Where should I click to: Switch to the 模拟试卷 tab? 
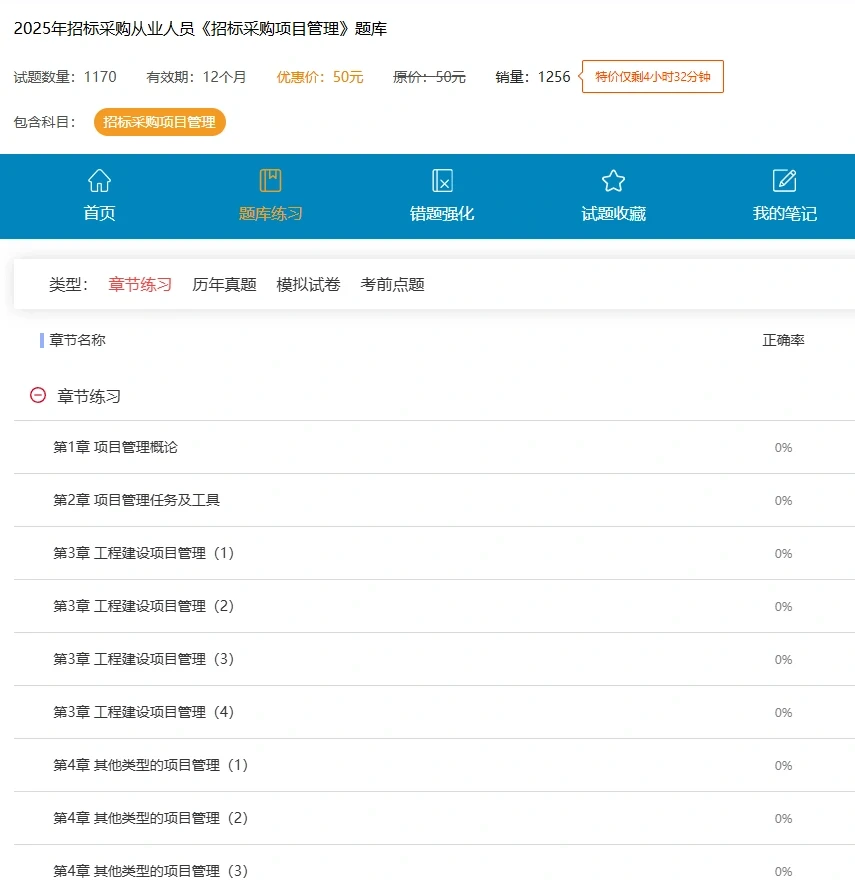(307, 284)
